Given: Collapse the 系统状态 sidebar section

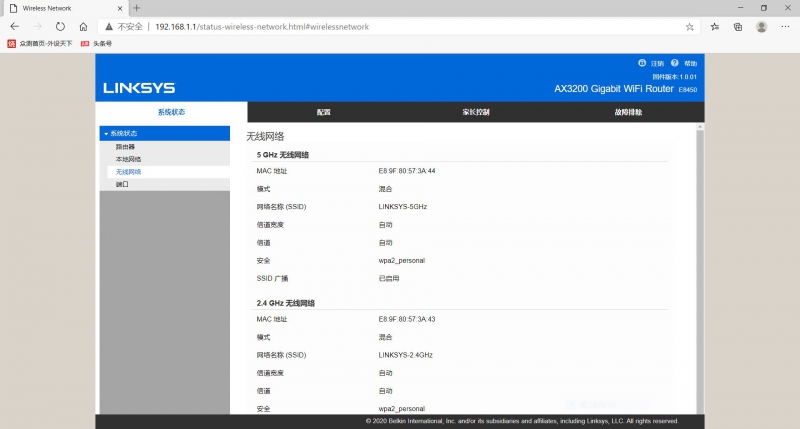Looking at the screenshot, I should tap(164, 133).
